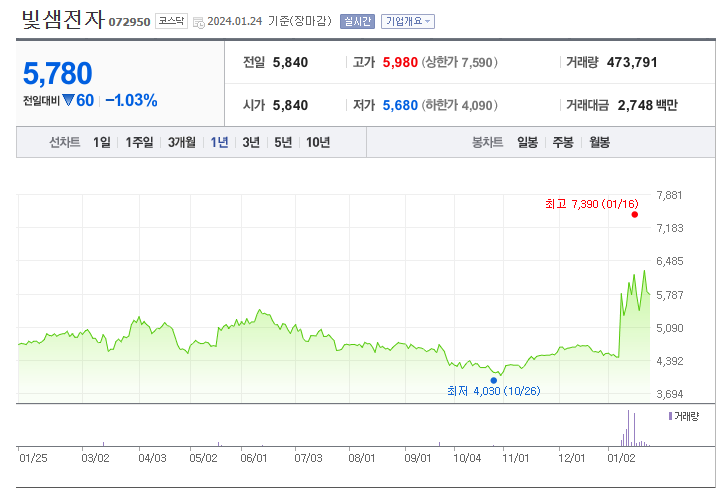Click the red 최고 high-price marker dot

(x=634, y=215)
